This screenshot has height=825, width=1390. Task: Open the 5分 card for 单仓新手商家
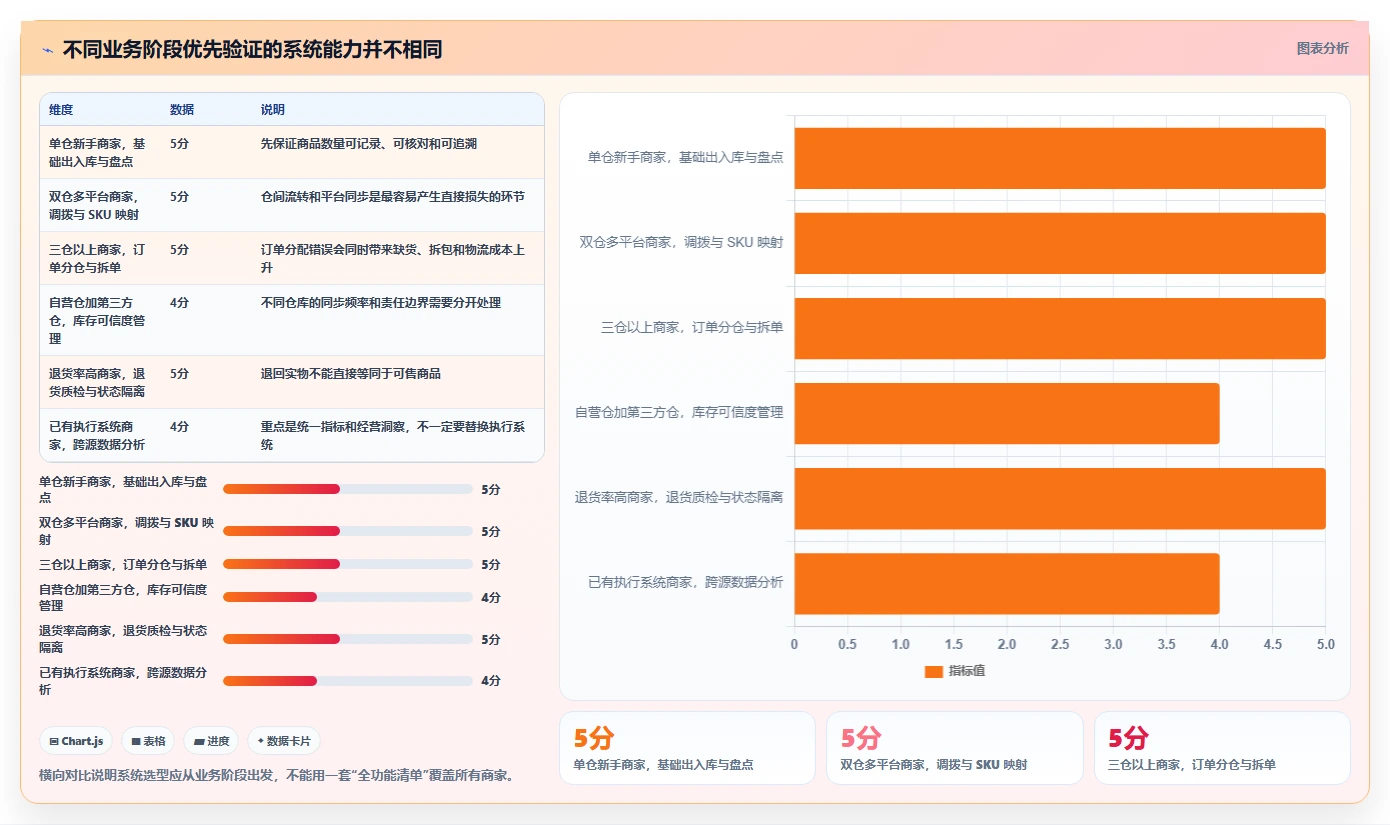(687, 748)
